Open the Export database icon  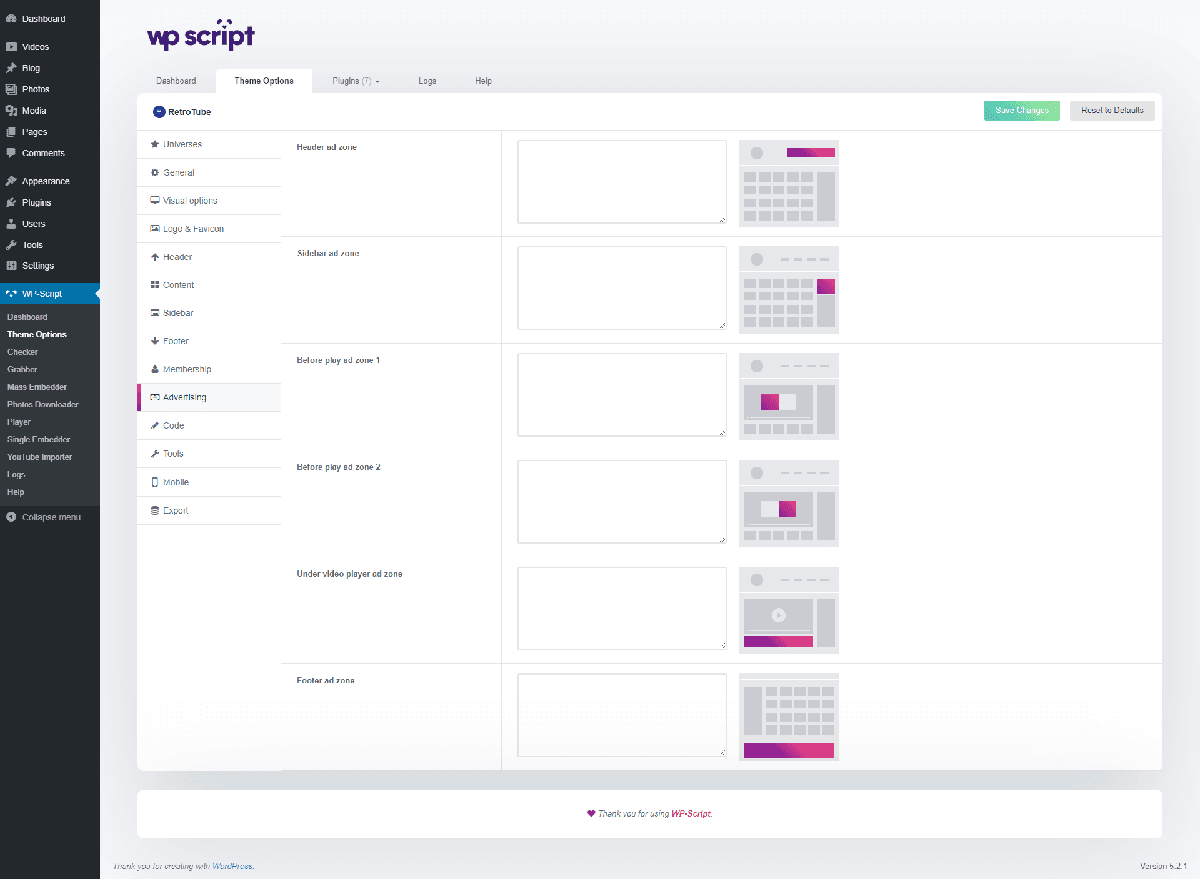point(155,510)
